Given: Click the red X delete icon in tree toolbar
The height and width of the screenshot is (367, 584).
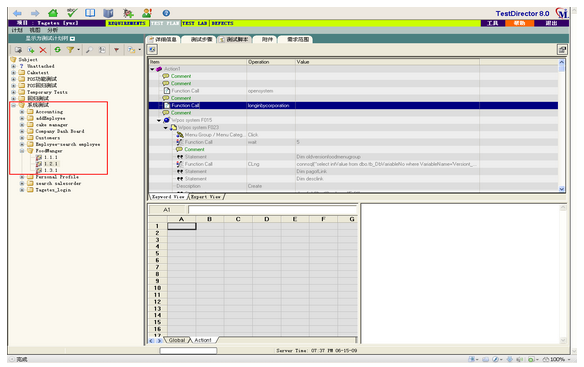Looking at the screenshot, I should tap(43, 50).
